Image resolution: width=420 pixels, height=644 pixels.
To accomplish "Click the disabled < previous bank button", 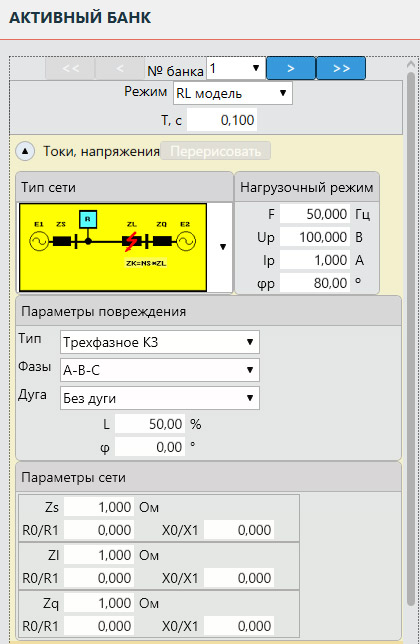I will click(120, 68).
